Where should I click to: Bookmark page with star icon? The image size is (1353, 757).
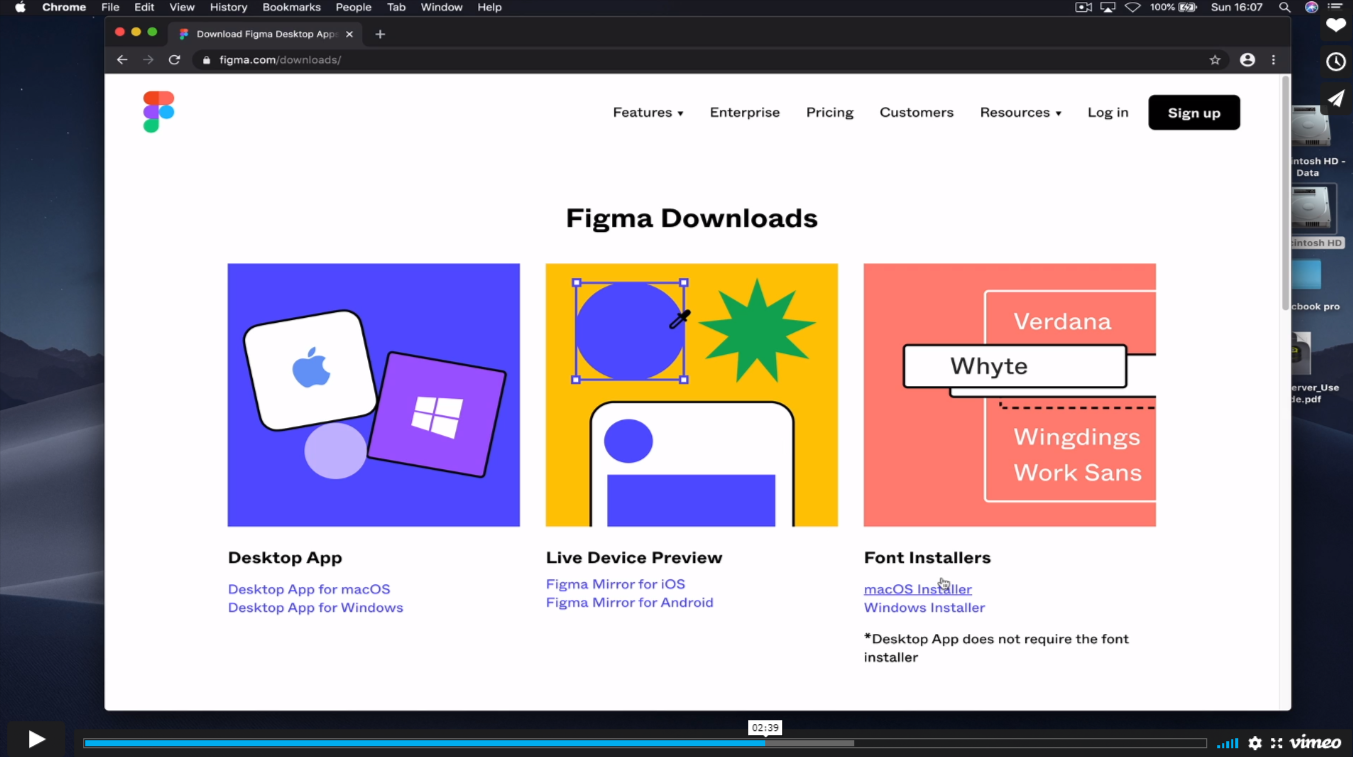(1215, 60)
